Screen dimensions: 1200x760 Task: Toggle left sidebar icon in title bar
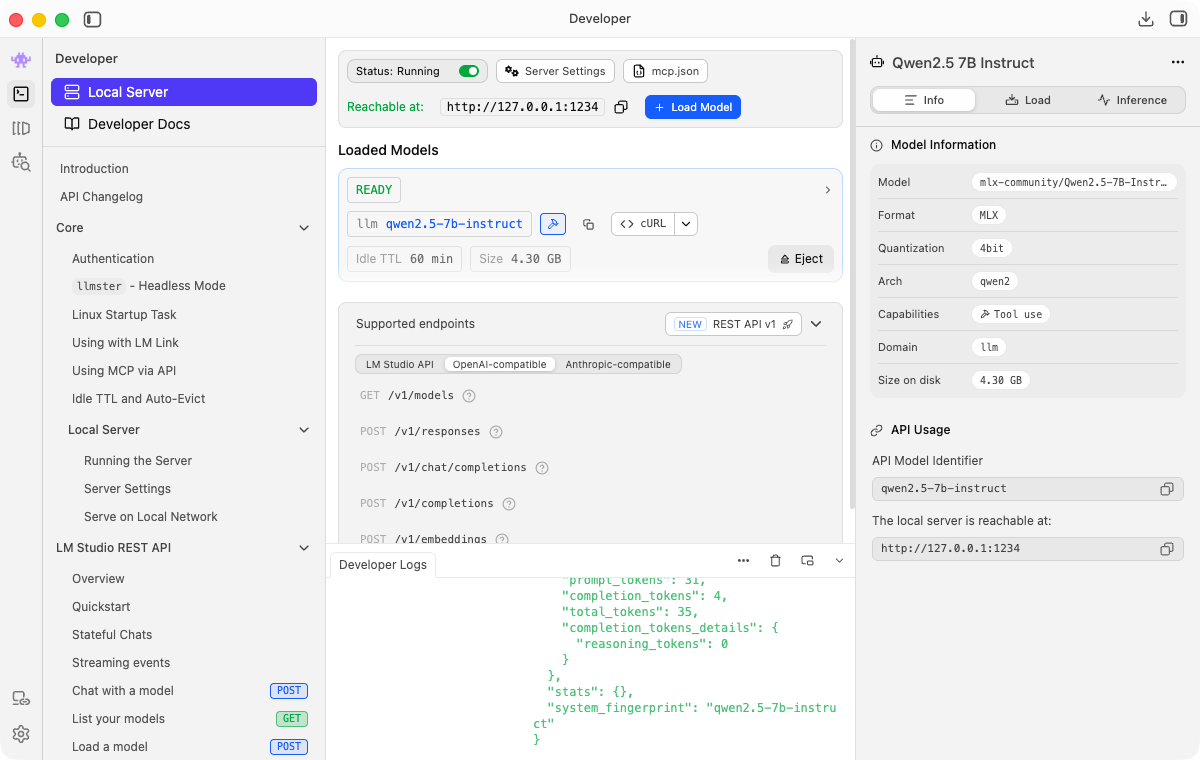coord(92,19)
